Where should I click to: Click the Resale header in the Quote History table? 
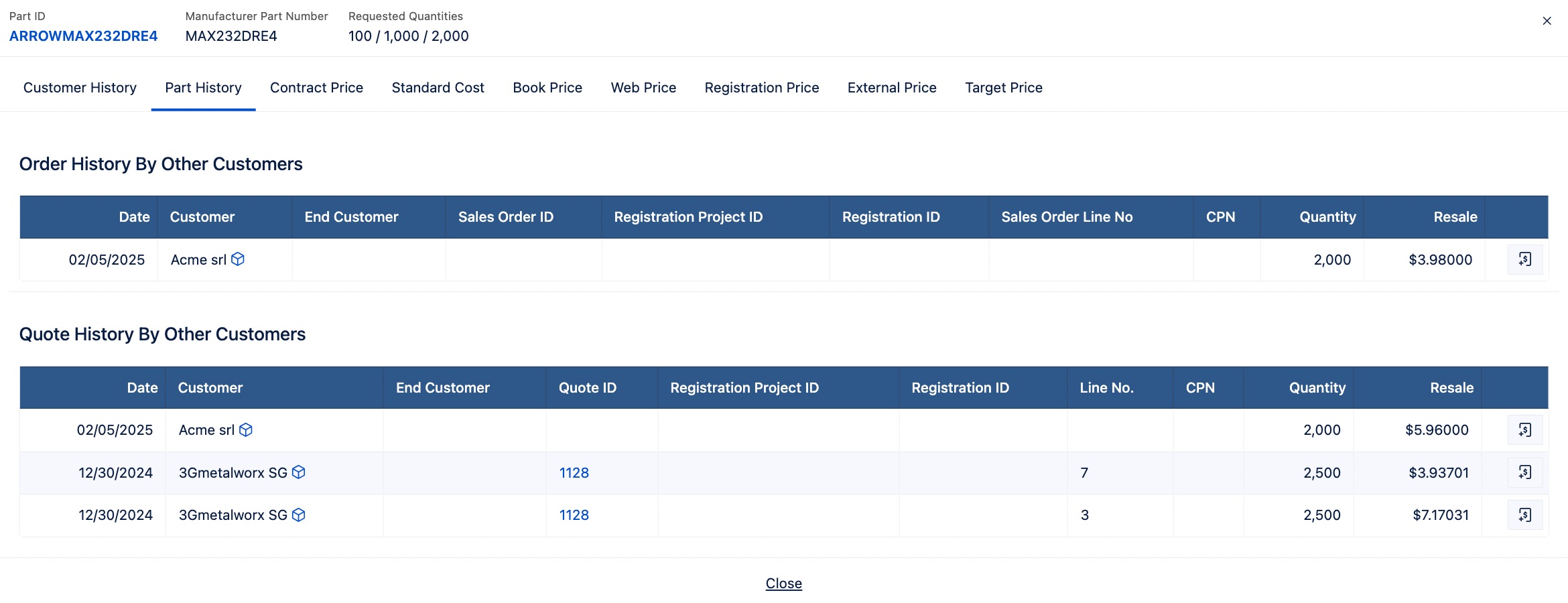point(1451,387)
